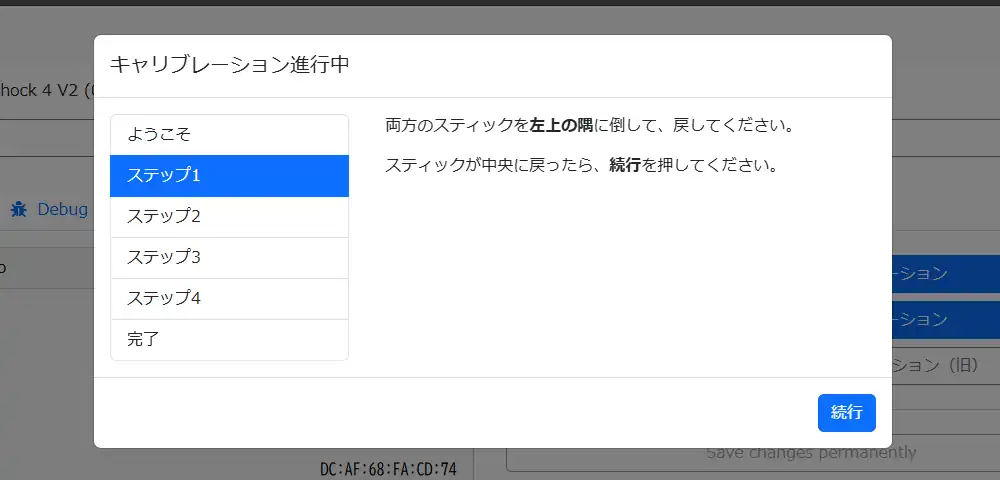
Task: Click the DC:AF:68:FA:CD:74 MAC address text
Action: click(x=388, y=470)
